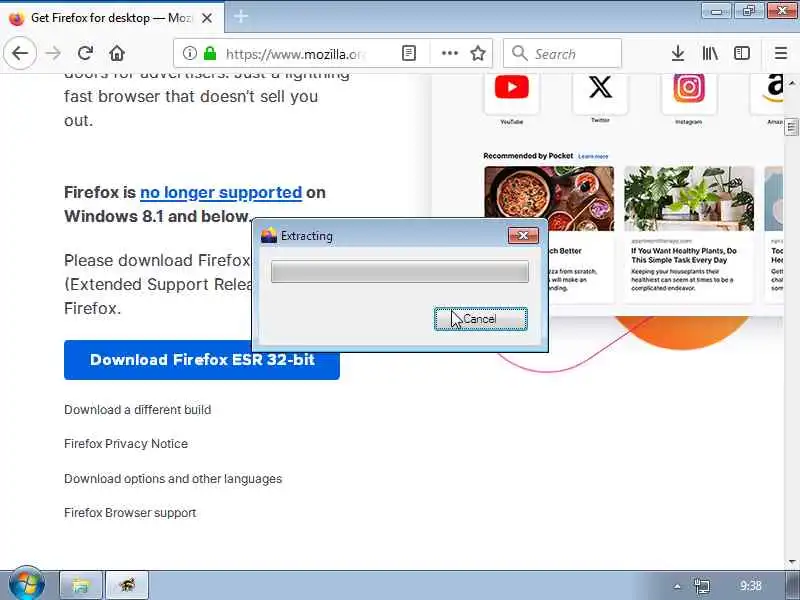Viewport: 800px width, 600px height.
Task: Click the taskbar clock 9:38
Action: coord(751,586)
